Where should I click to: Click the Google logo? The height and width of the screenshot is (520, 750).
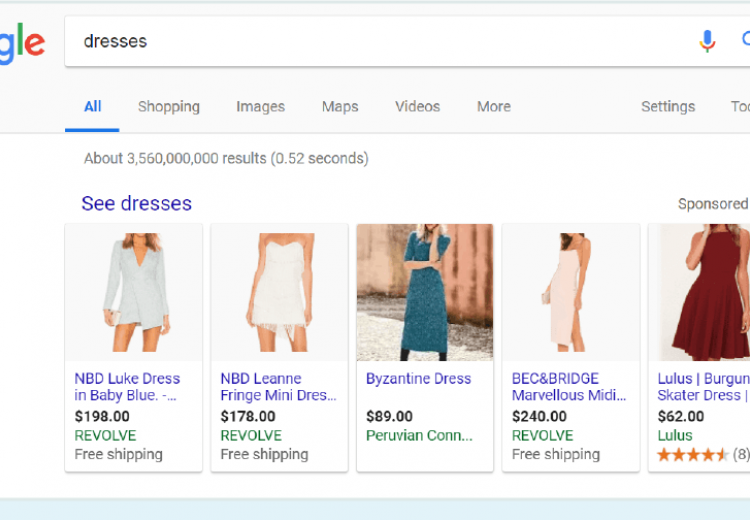[x=22, y=44]
